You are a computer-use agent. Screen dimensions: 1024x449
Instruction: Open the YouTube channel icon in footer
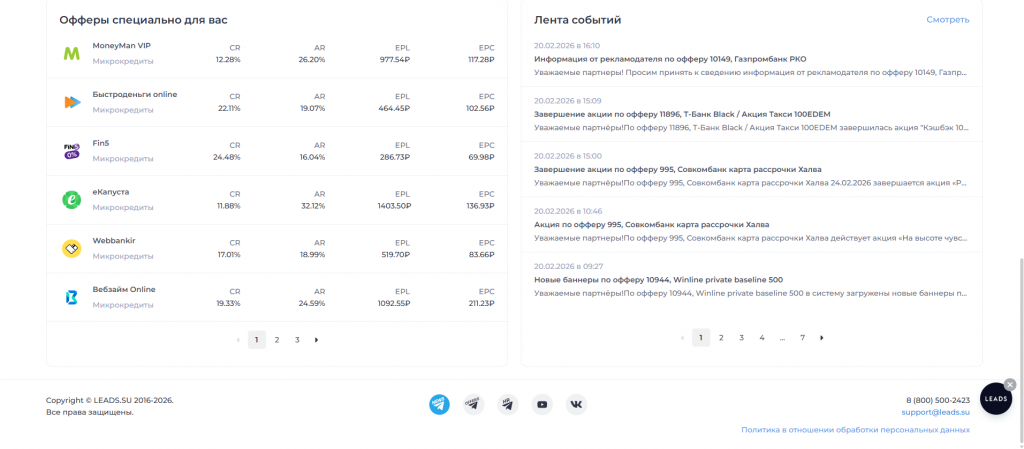click(542, 404)
